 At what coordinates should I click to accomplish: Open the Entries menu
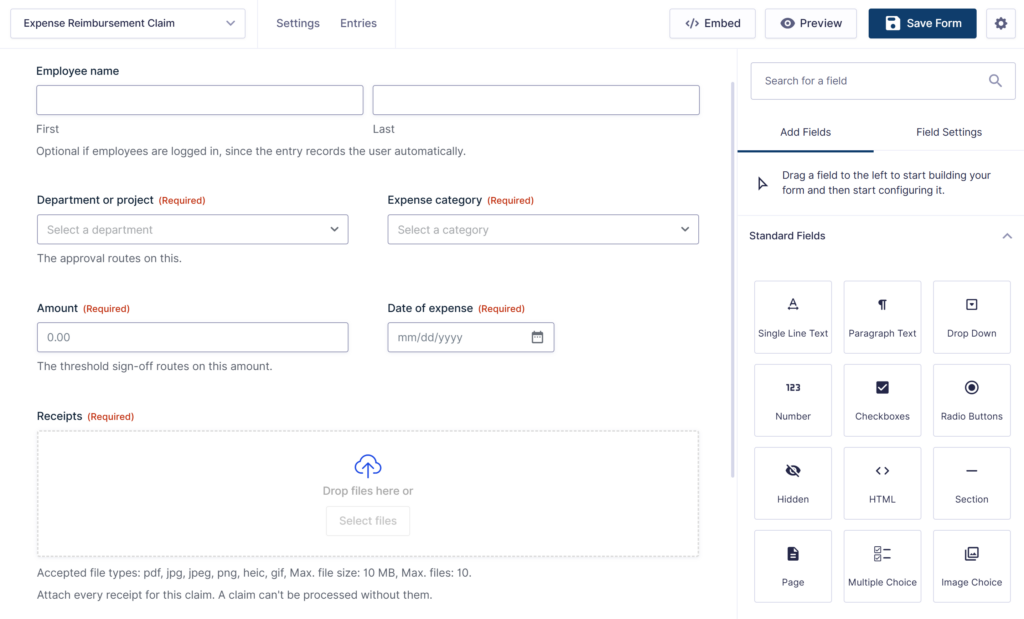(x=359, y=24)
